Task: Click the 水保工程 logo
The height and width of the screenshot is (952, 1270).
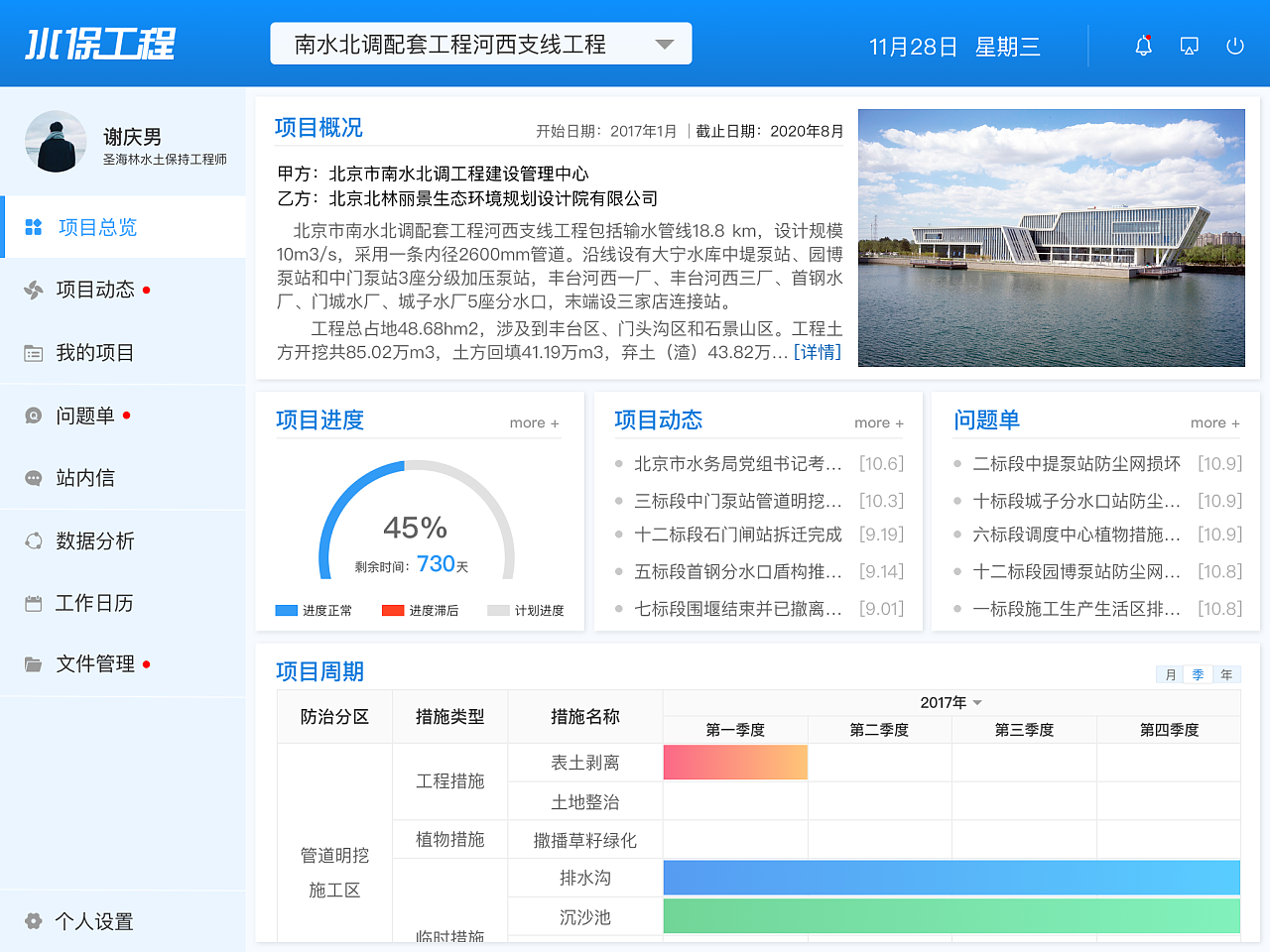Action: pyautogui.click(x=99, y=44)
